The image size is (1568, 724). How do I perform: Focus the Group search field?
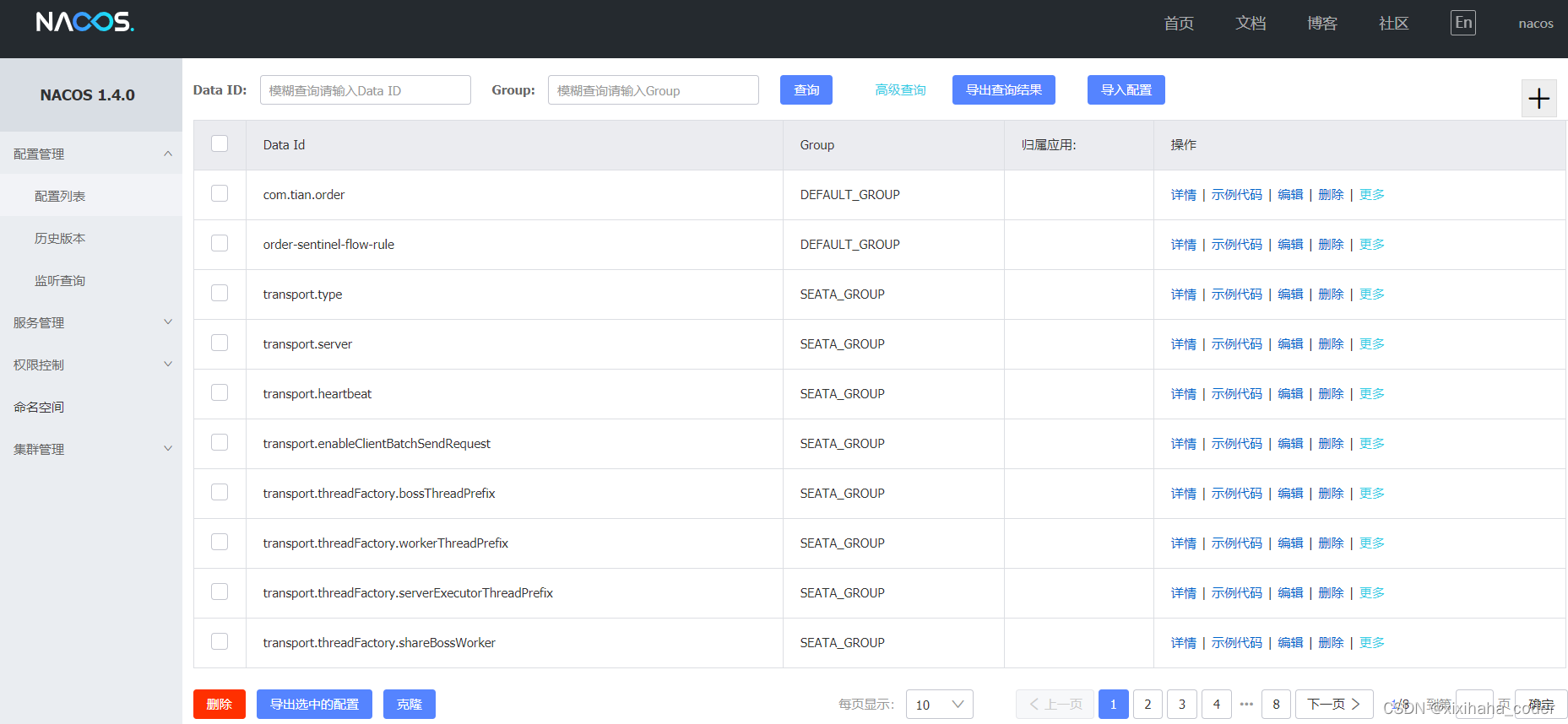(x=654, y=90)
